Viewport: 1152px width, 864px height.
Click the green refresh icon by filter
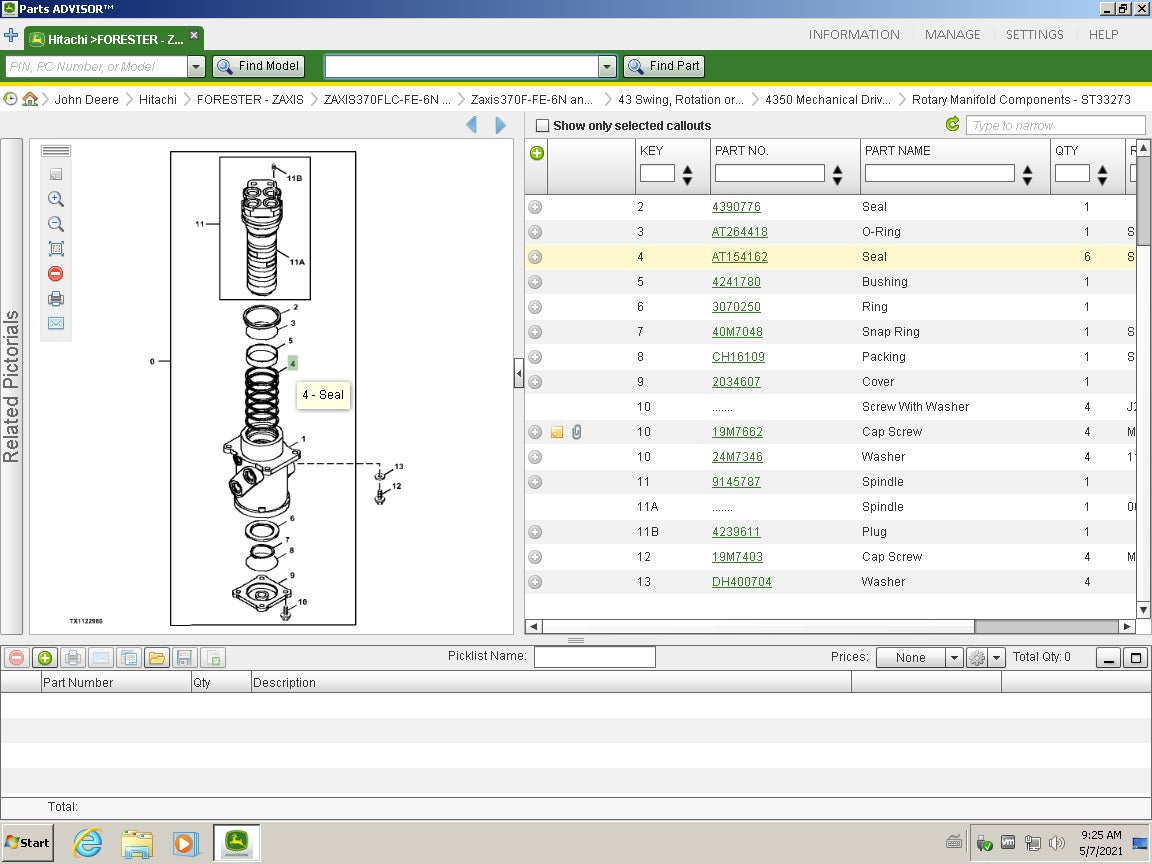click(952, 125)
